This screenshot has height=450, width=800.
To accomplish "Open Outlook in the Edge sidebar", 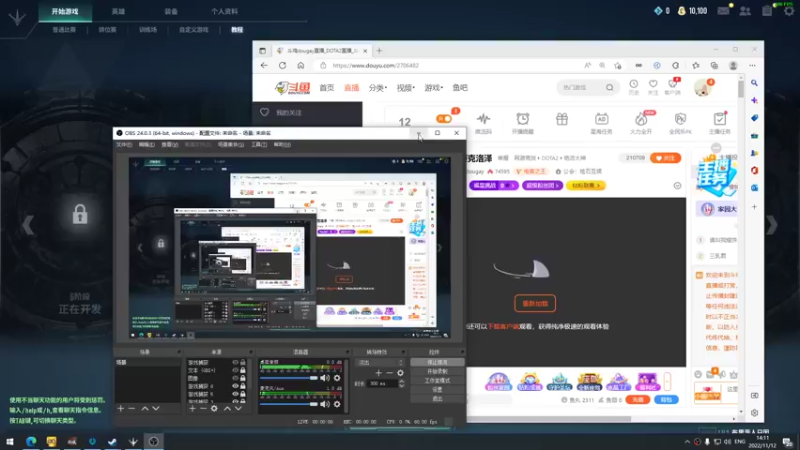I will point(754,188).
